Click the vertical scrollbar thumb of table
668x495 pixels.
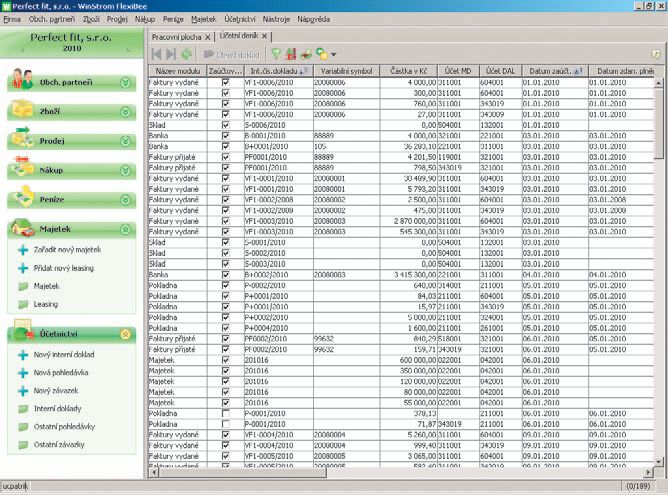(x=658, y=124)
